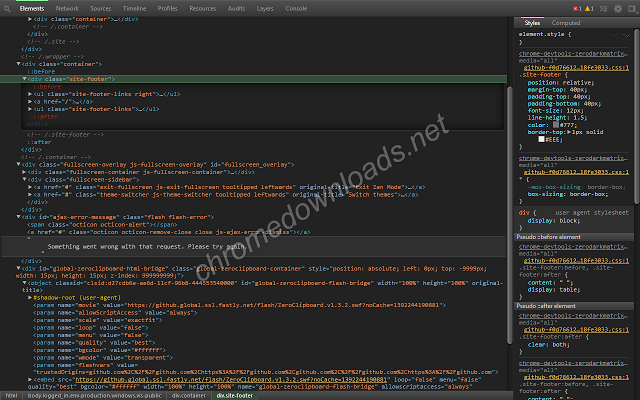640x400 pixels.
Task: Open the #777 color swatch
Action: 556,124
